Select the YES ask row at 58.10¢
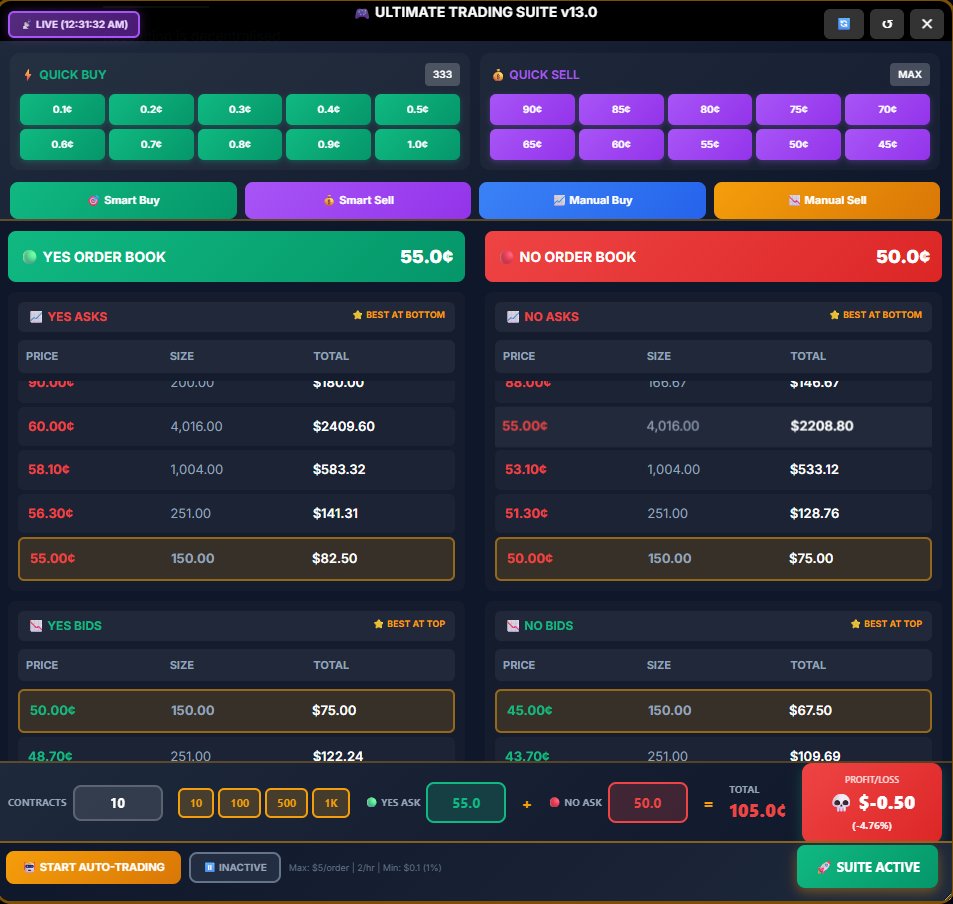Image resolution: width=953 pixels, height=904 pixels. (x=236, y=469)
